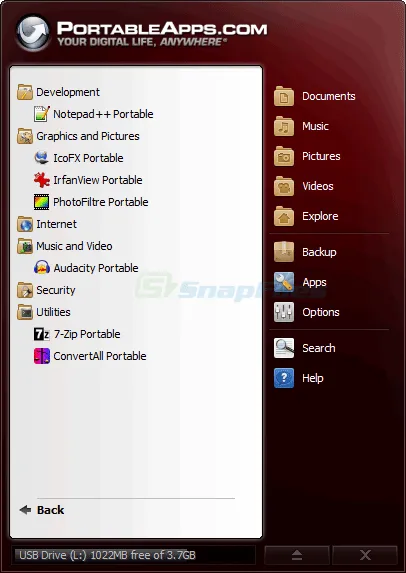Choose the Explore menu label
The height and width of the screenshot is (573, 406).
[x=320, y=216]
